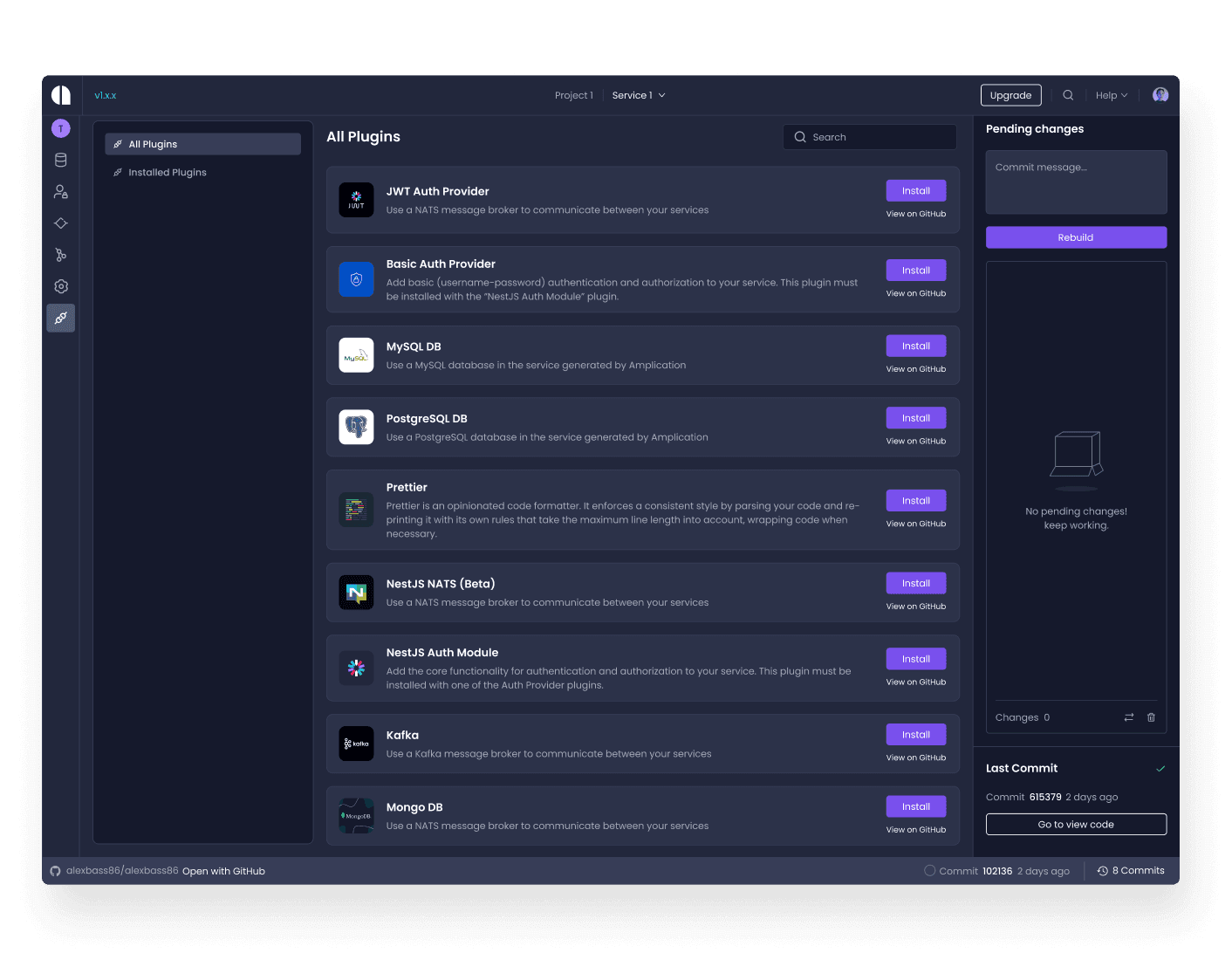
Task: View JWT Auth Provider on GitHub
Action: click(x=916, y=214)
